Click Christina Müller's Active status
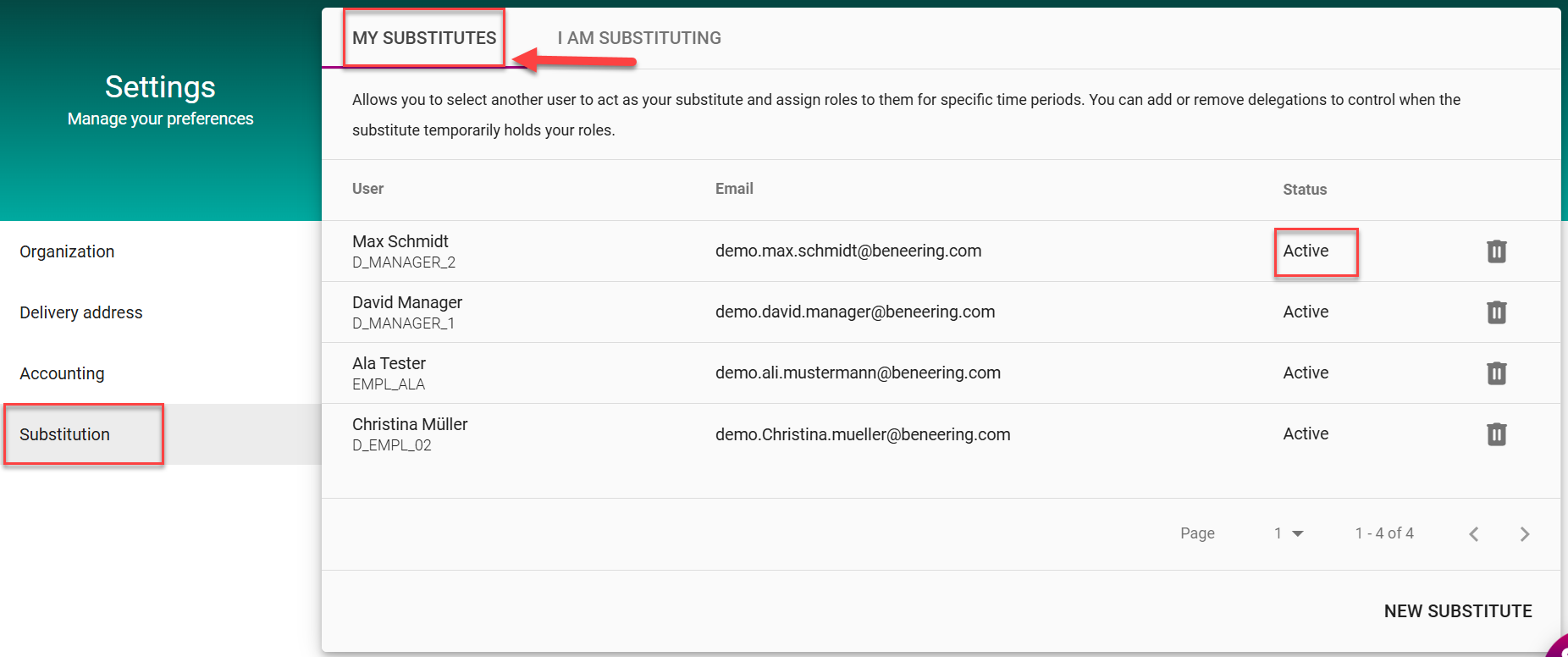Viewport: 1568px width, 657px height. pos(1305,433)
